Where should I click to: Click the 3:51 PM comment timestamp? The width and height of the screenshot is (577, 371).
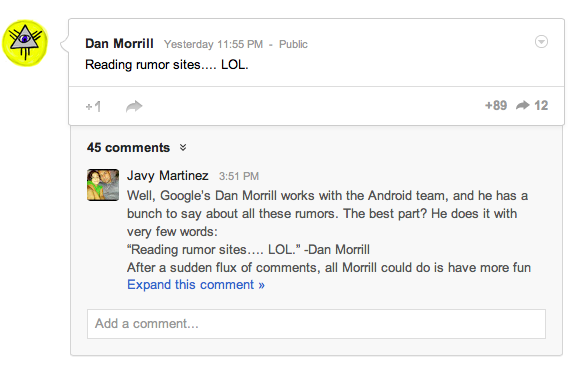tap(239, 176)
